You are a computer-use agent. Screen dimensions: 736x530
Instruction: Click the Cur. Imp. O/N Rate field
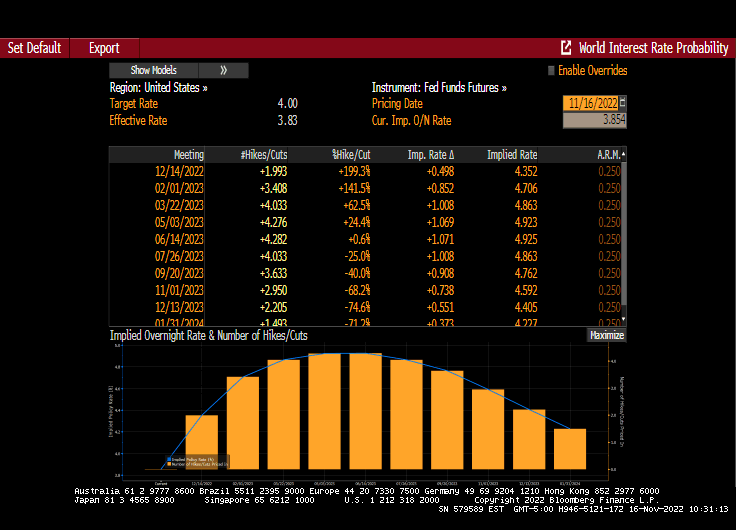(594, 120)
